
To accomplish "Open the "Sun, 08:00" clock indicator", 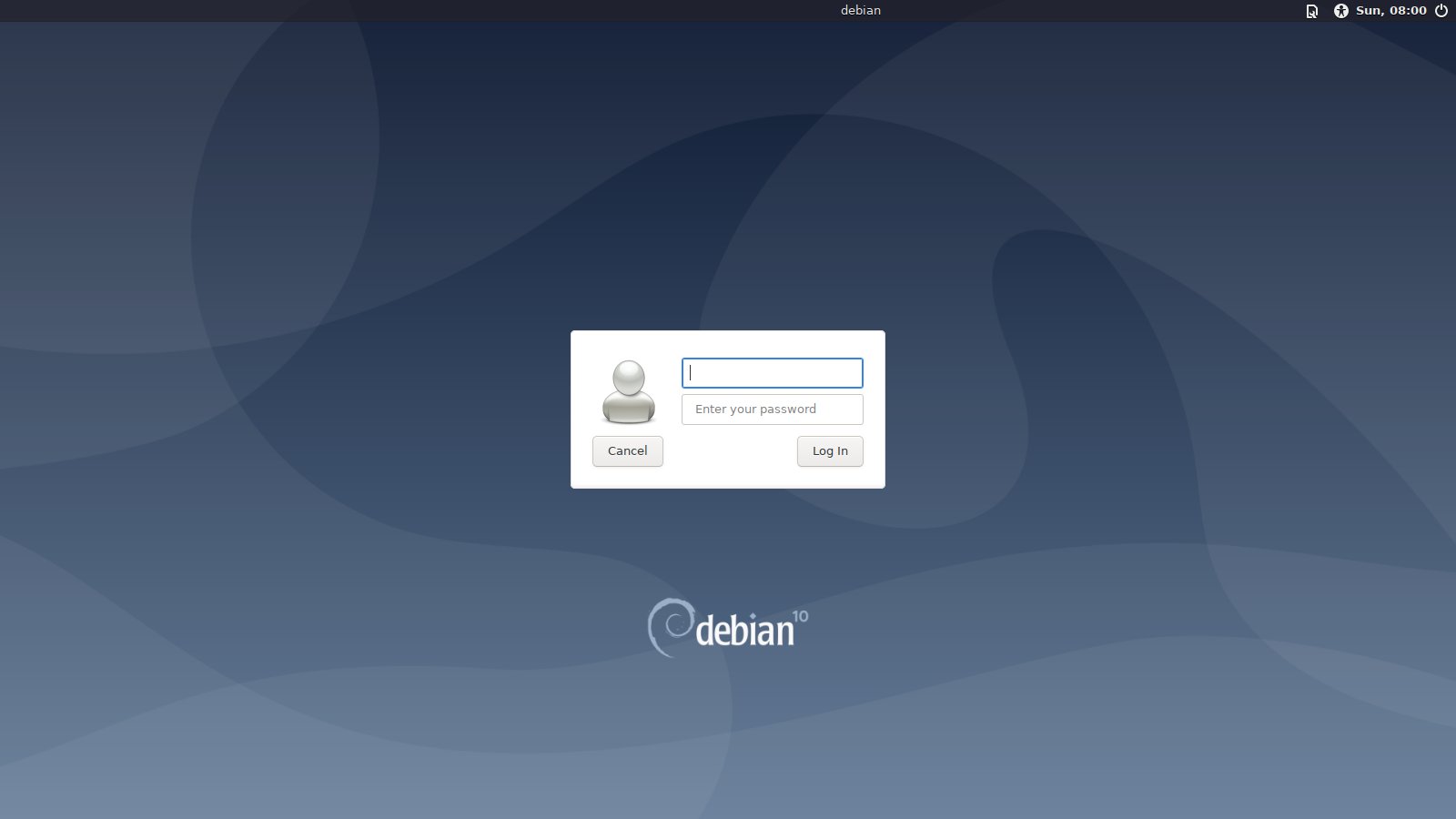I will pyautogui.click(x=1390, y=11).
